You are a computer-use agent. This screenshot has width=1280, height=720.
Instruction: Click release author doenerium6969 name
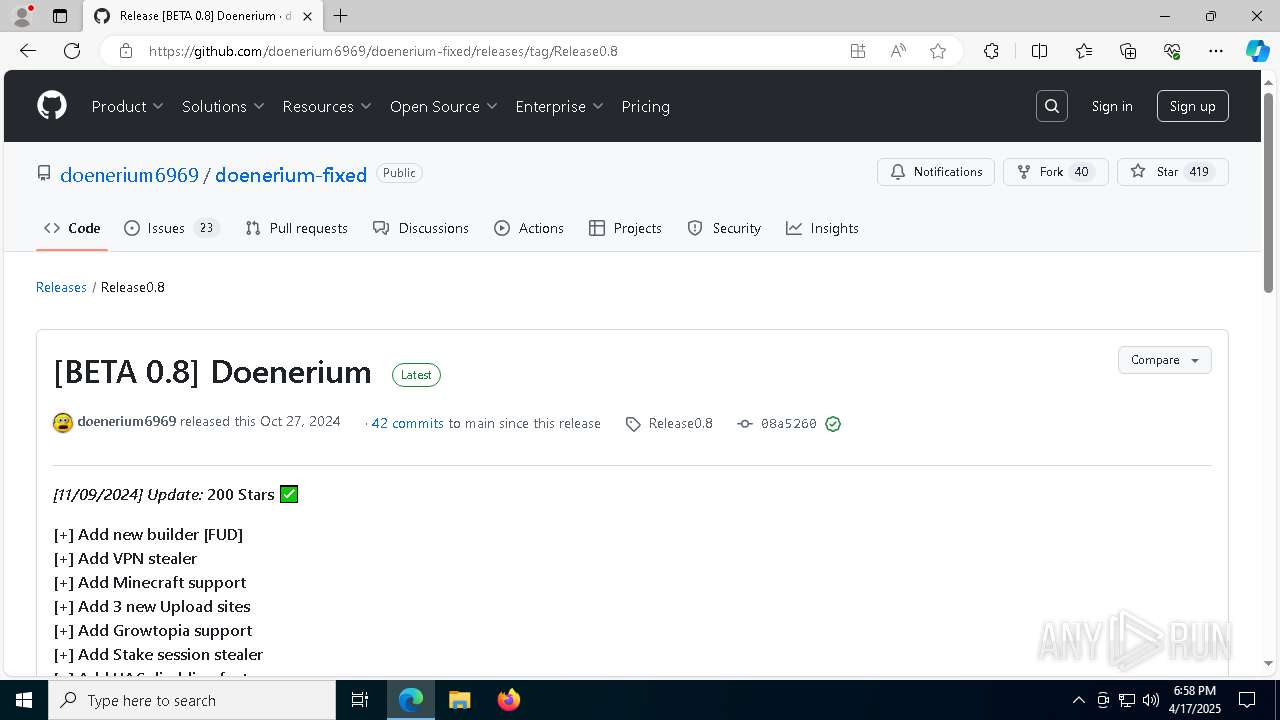click(x=127, y=422)
